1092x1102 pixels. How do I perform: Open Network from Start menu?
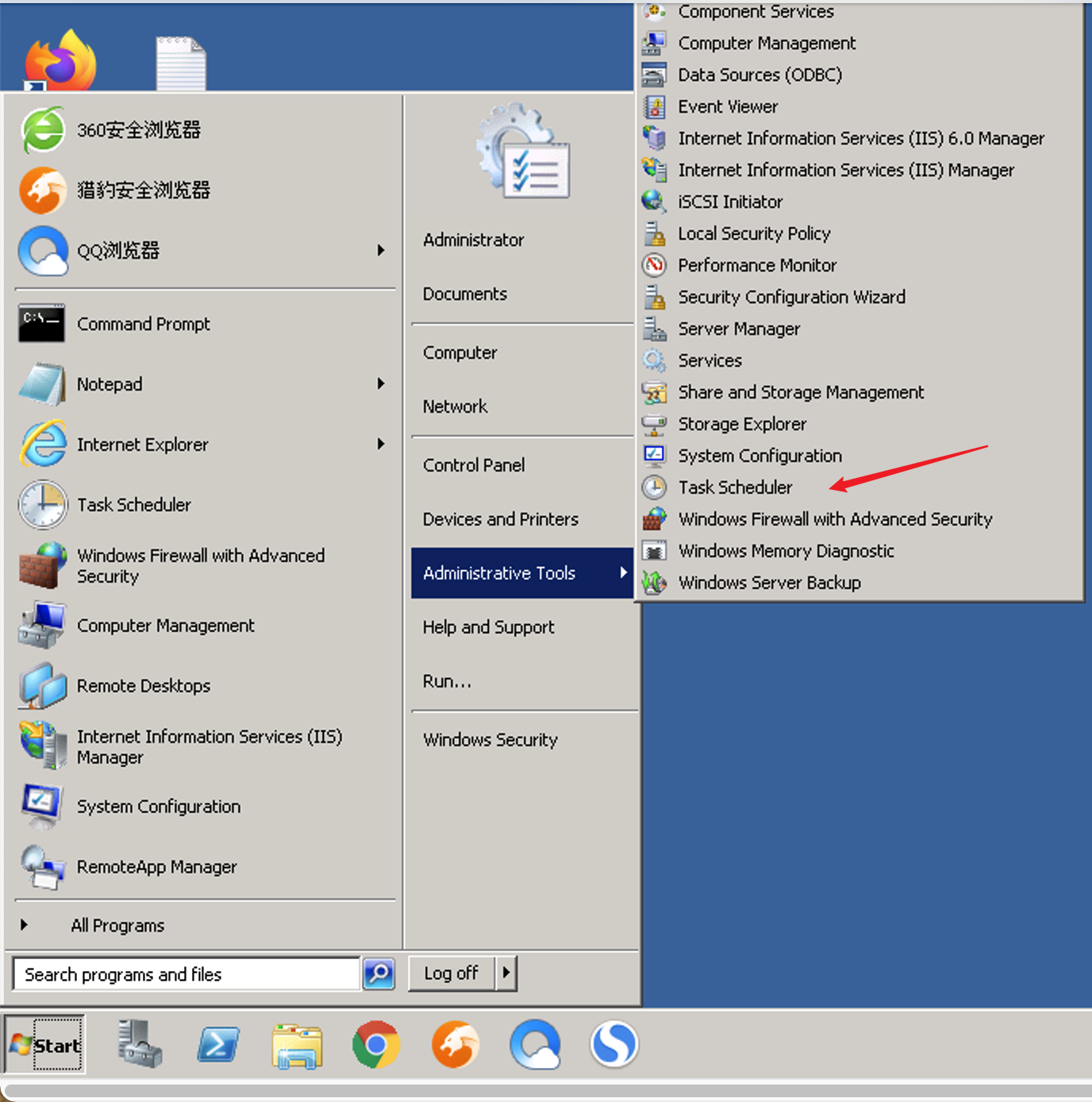[456, 407]
